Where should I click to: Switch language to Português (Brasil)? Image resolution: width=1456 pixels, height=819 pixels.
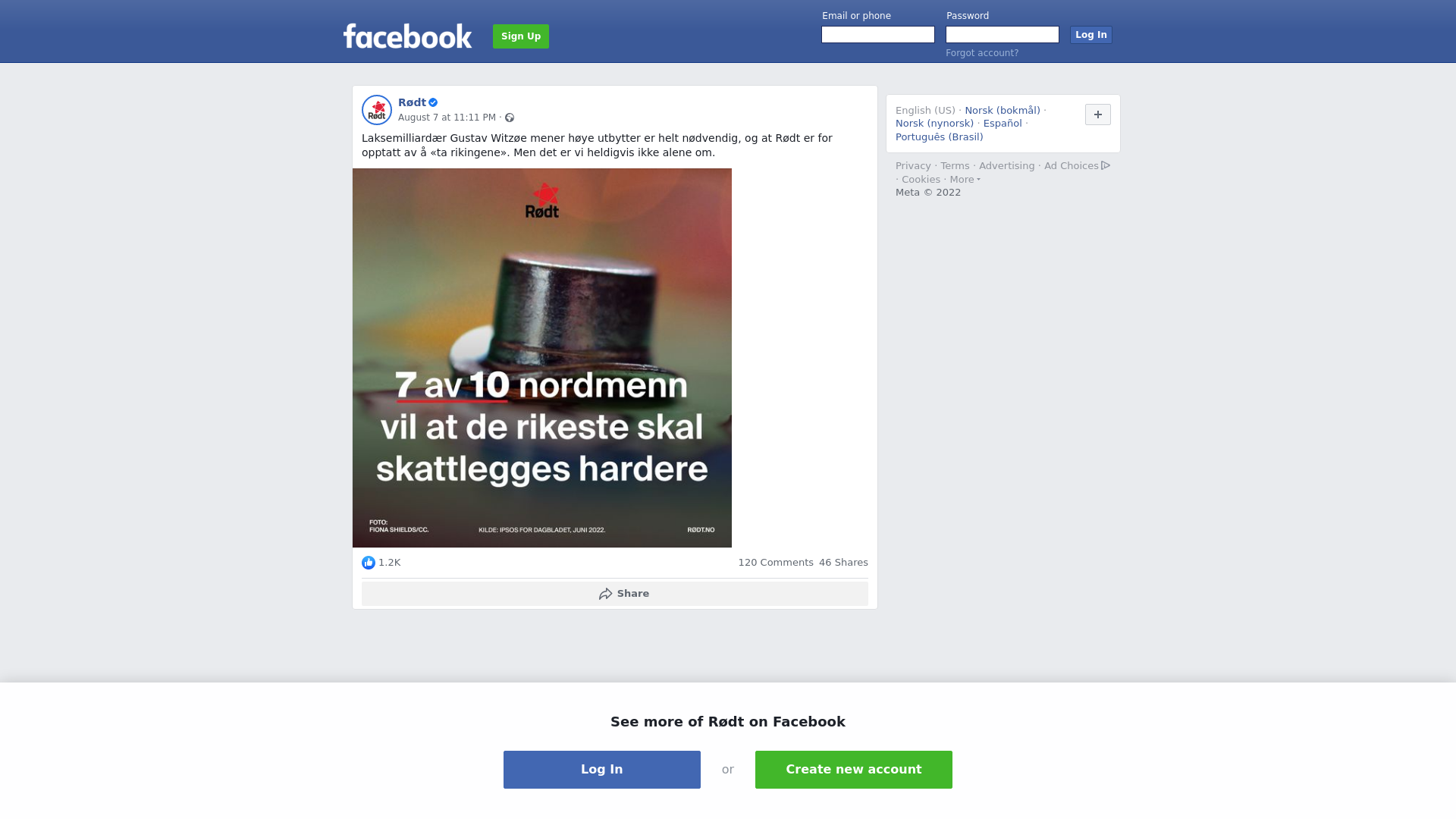pos(940,137)
